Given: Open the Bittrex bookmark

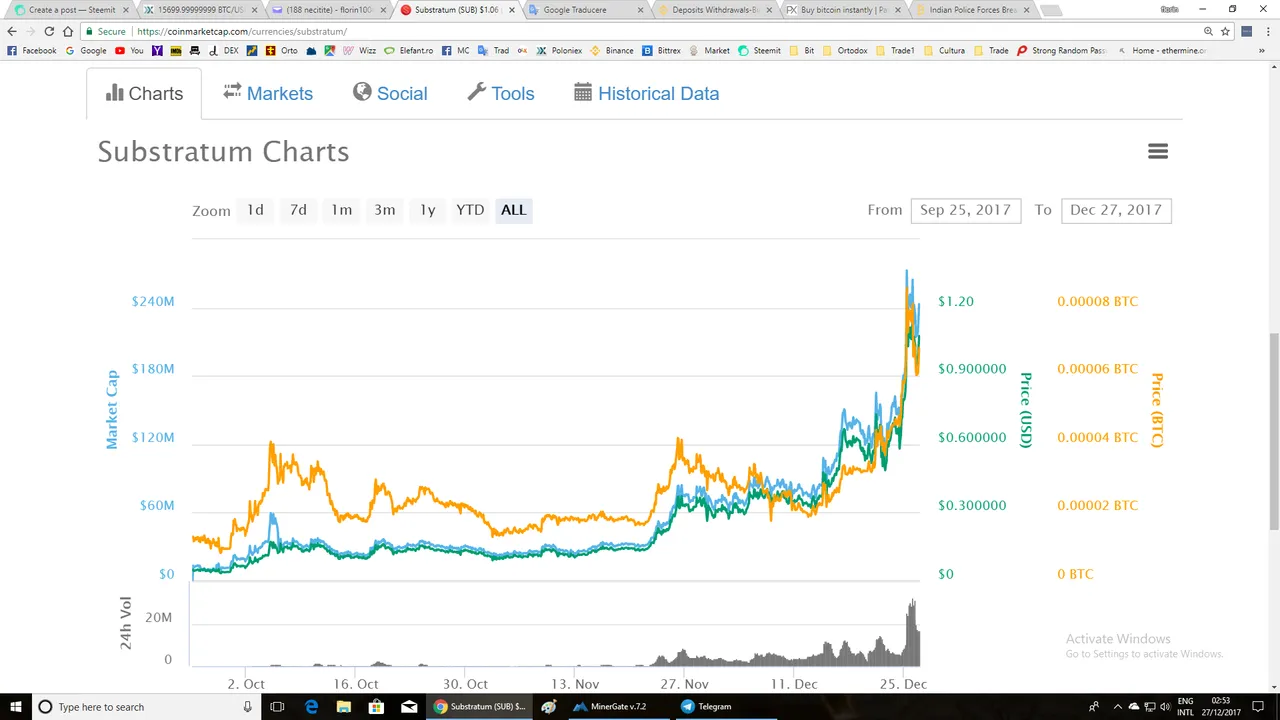Looking at the screenshot, I should coord(661,50).
